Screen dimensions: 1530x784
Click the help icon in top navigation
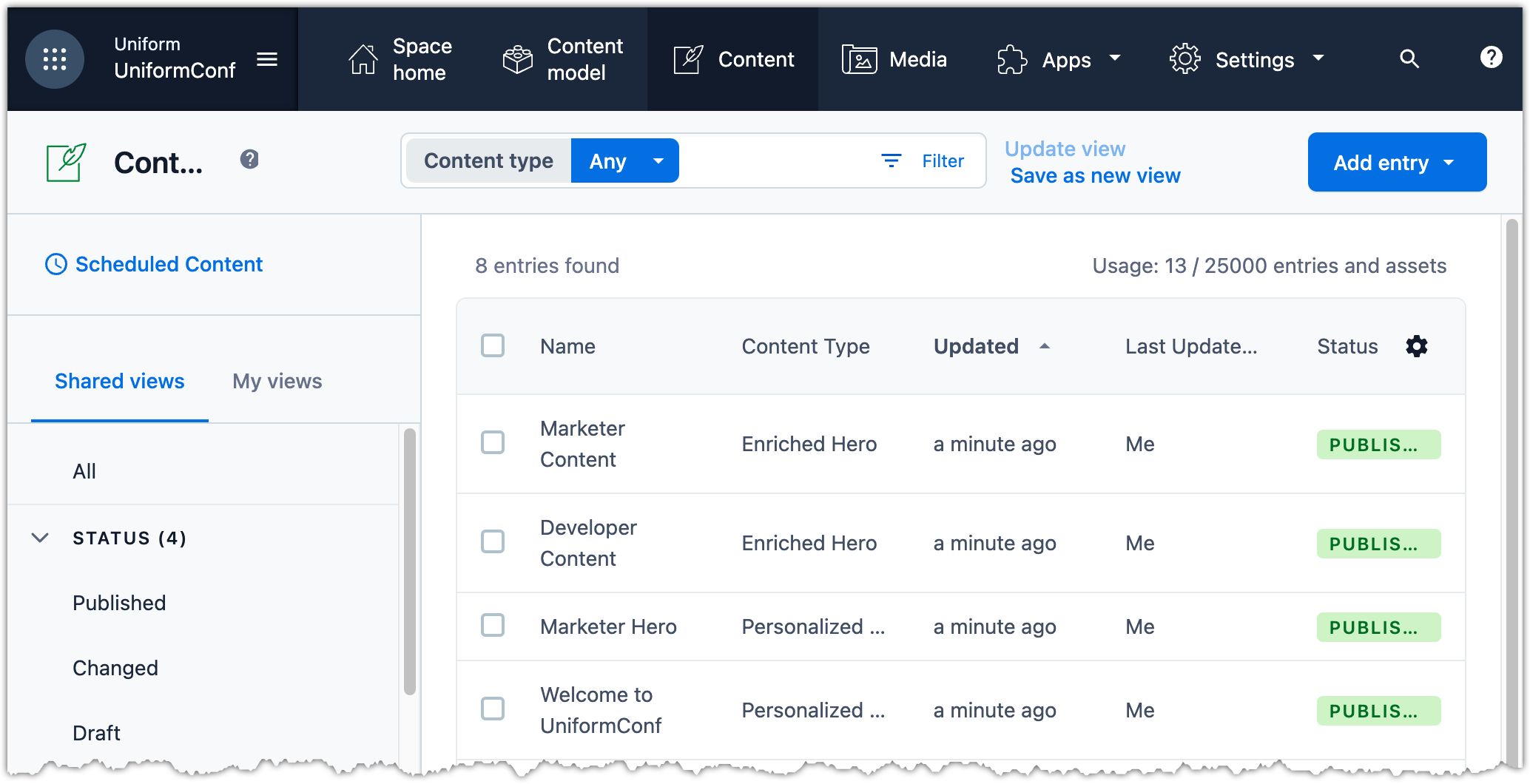click(1491, 57)
